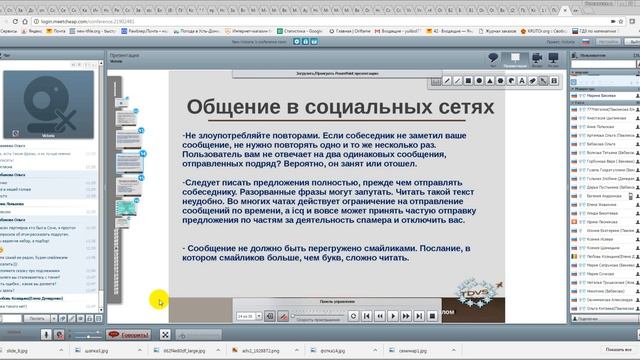Click the reload loop button in control panel
Image resolution: width=640 pixels, height=360 pixels.
click(x=353, y=316)
